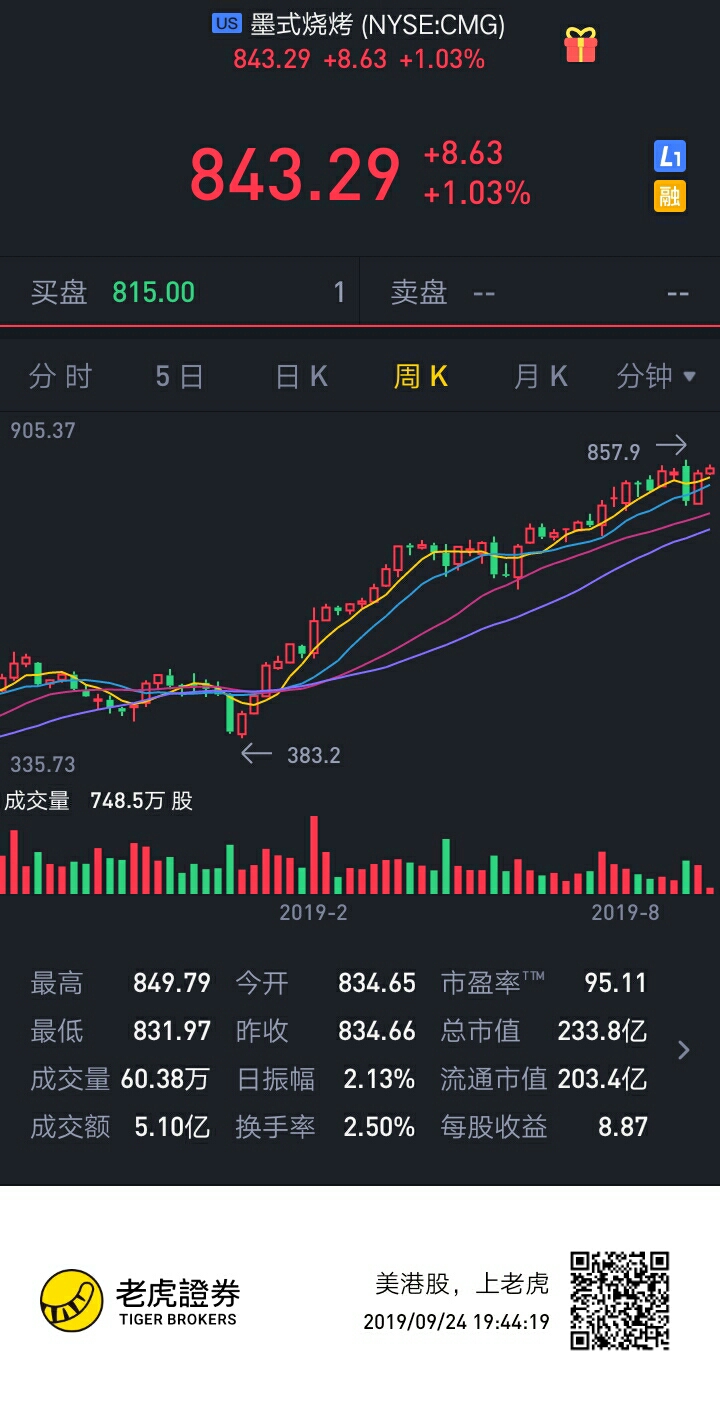Tap the 日振幅 2.13% value
This screenshot has height=1416, width=720.
[379, 1079]
